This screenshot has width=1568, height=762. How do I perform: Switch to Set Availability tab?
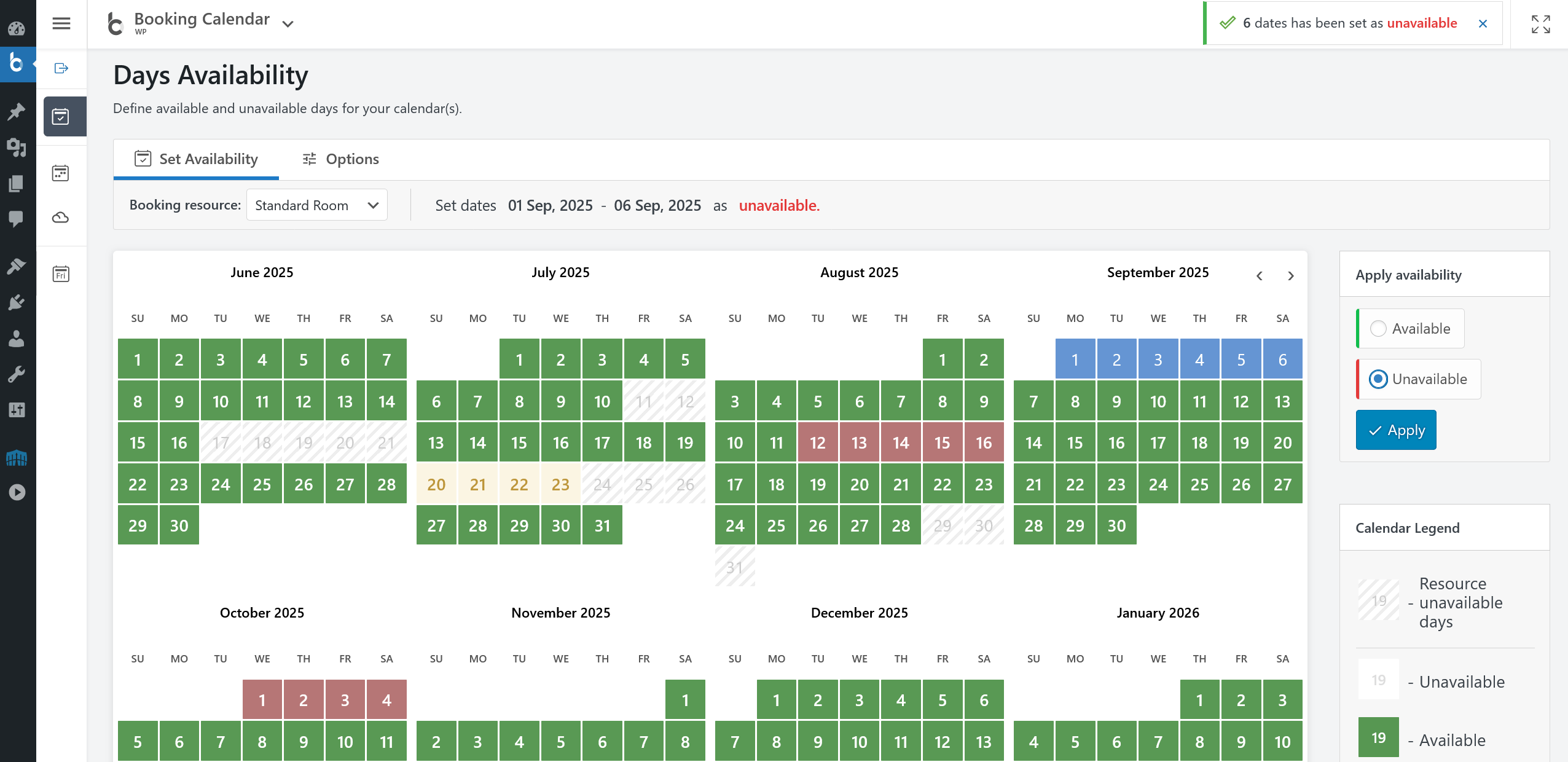[196, 159]
